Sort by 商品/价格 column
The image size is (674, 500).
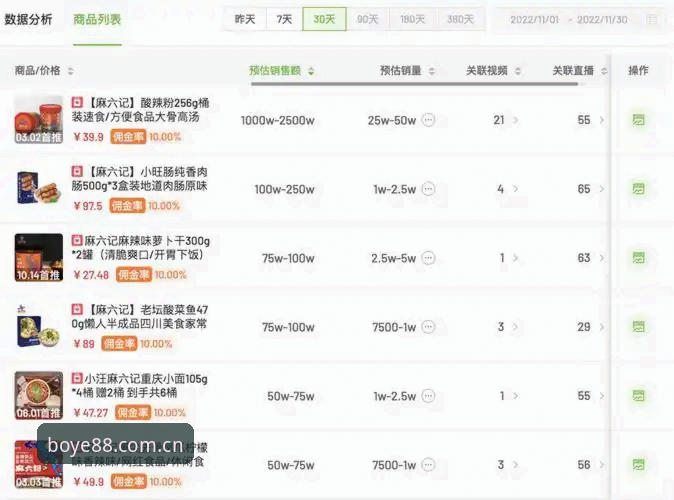coord(70,71)
